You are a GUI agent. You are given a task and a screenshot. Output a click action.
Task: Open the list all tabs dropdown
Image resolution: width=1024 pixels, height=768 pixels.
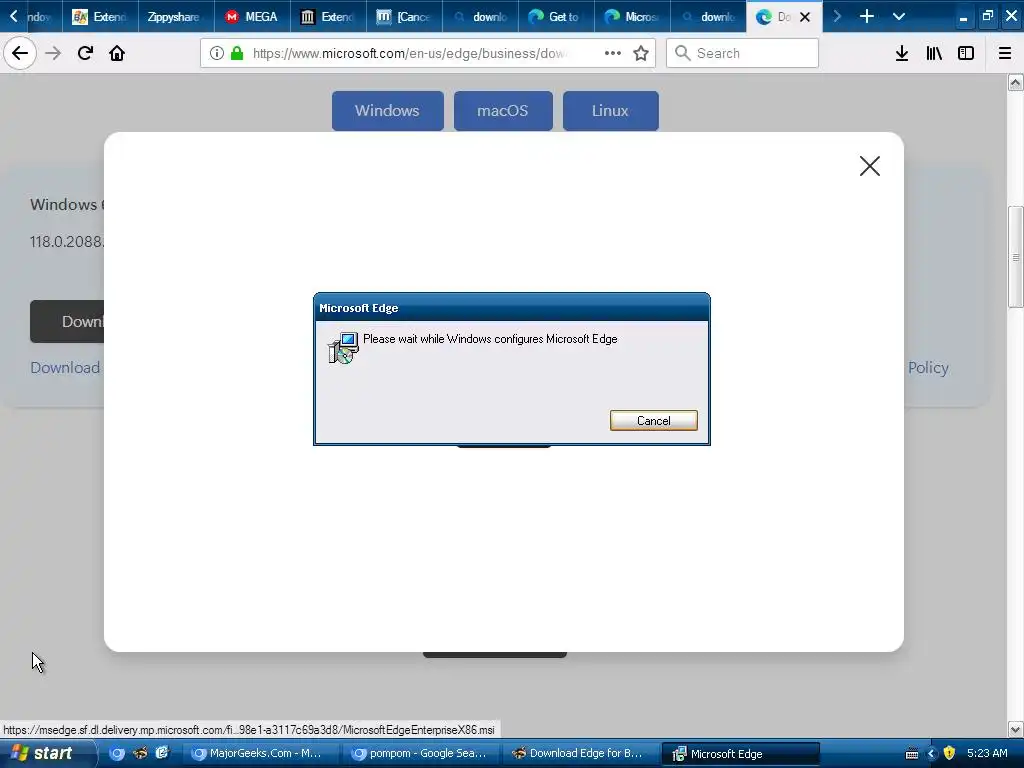point(899,16)
